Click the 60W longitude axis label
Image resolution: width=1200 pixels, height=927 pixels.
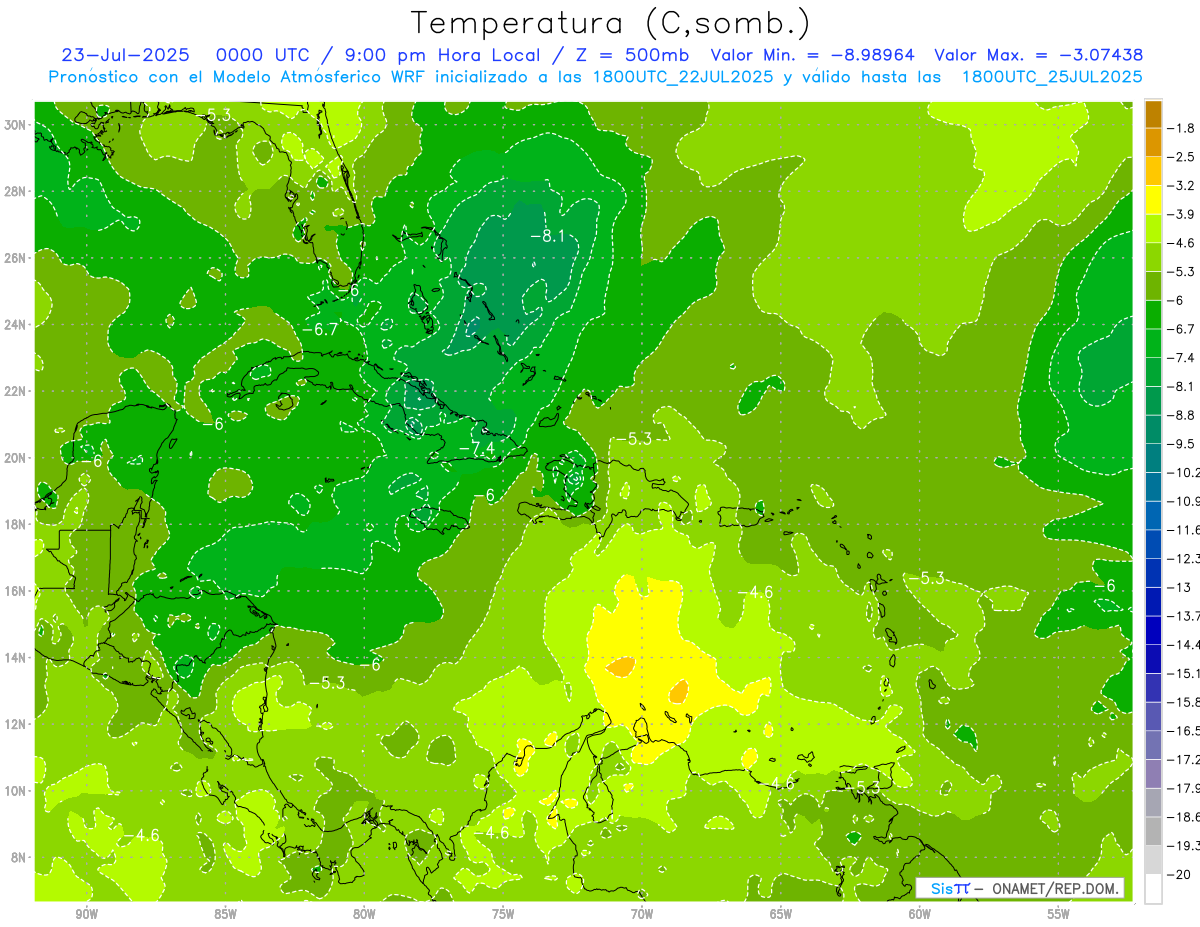[x=920, y=914]
